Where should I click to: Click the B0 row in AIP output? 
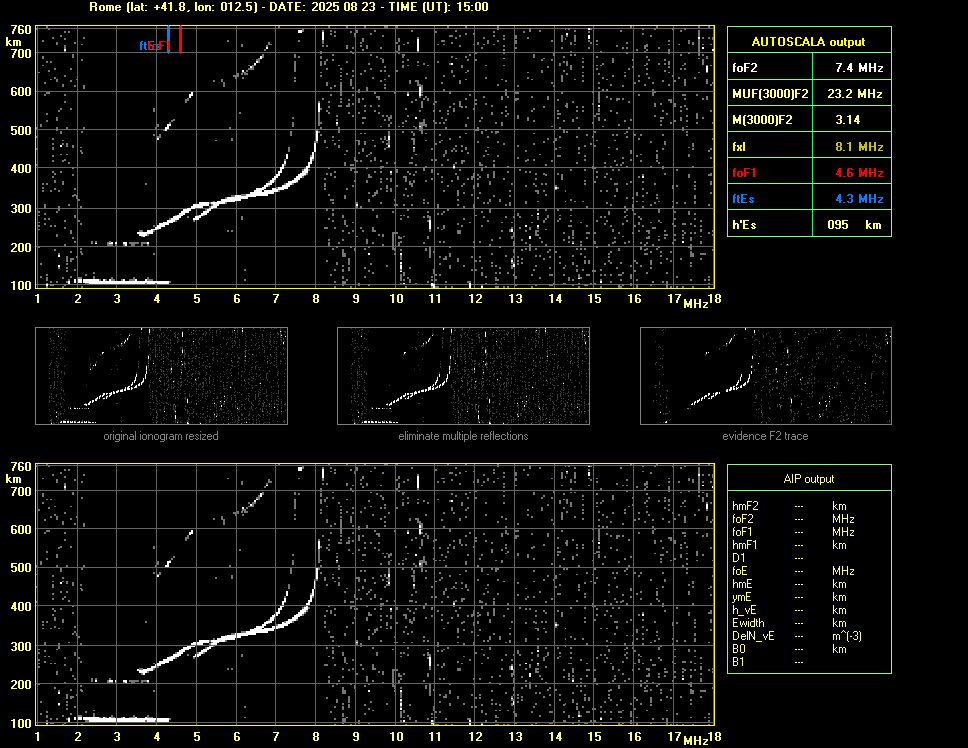pos(809,649)
